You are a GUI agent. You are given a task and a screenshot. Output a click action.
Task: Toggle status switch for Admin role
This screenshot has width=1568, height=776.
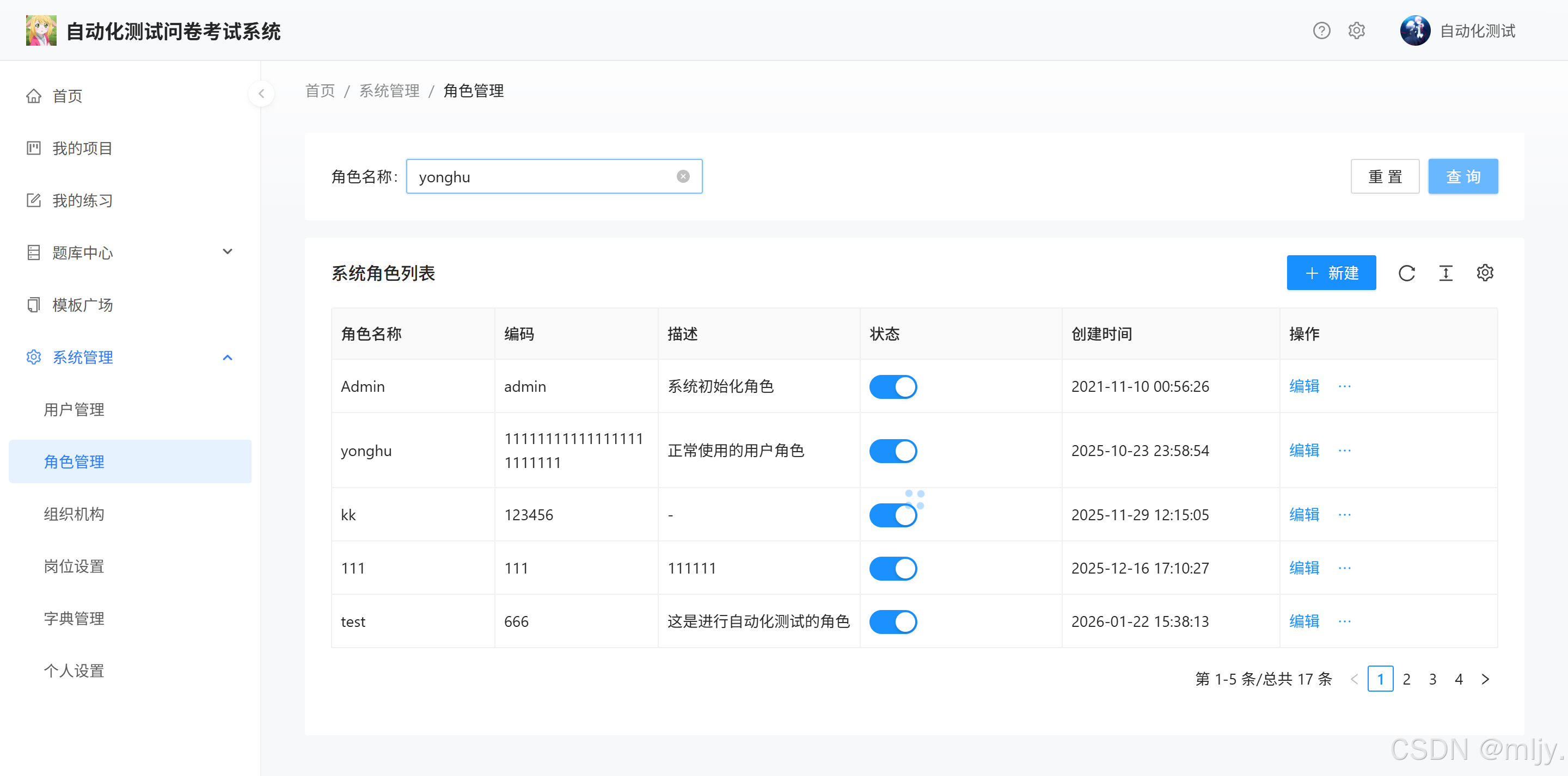coord(892,387)
